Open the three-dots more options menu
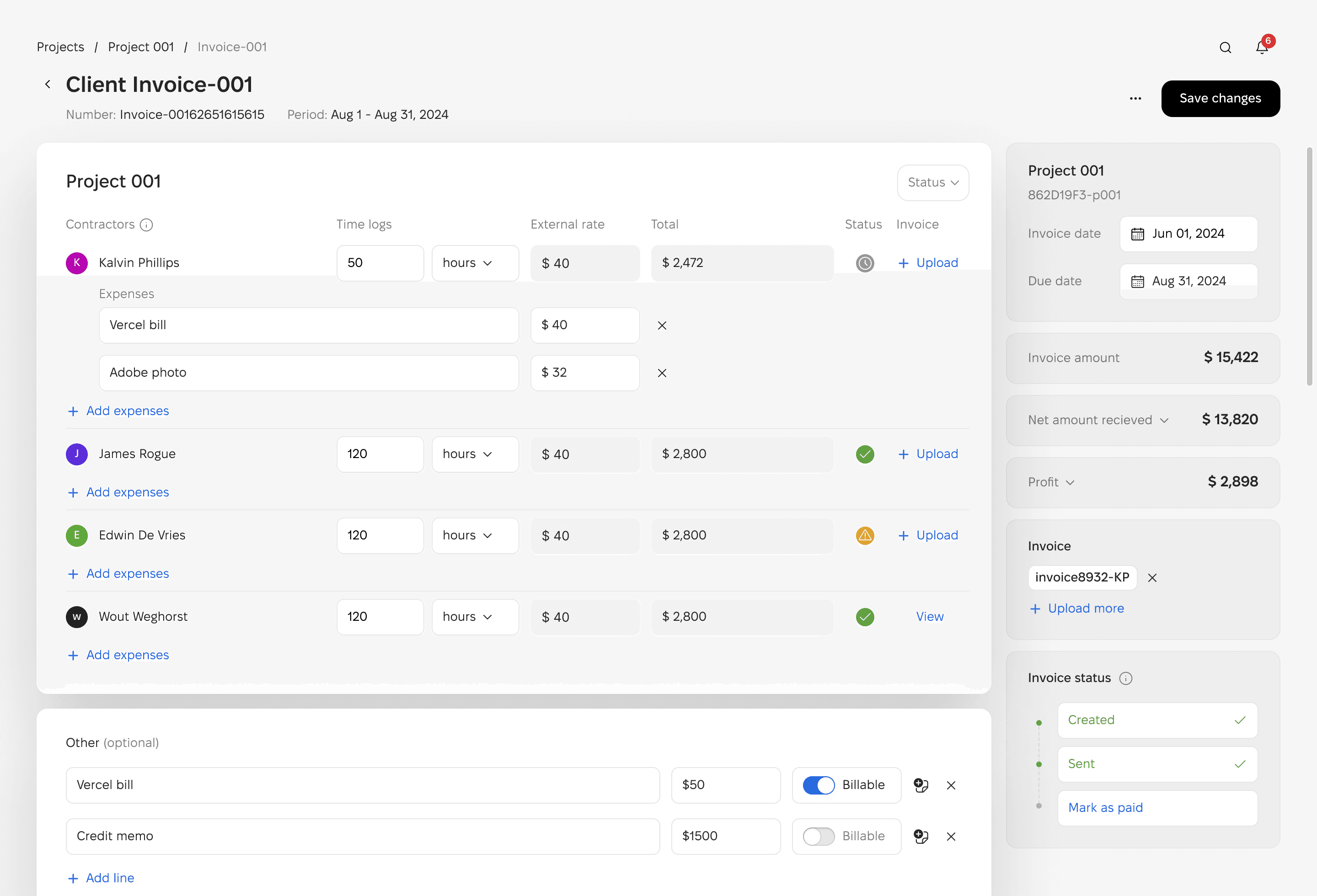Viewport: 1317px width, 896px height. point(1135,99)
